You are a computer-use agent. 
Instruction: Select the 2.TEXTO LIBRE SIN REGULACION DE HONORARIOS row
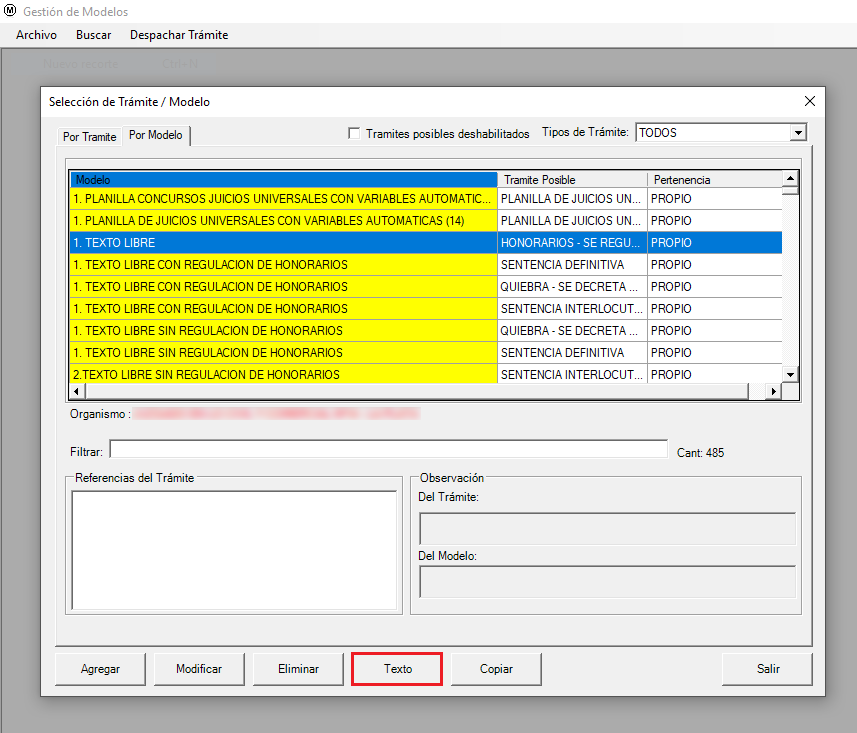[x=426, y=374]
